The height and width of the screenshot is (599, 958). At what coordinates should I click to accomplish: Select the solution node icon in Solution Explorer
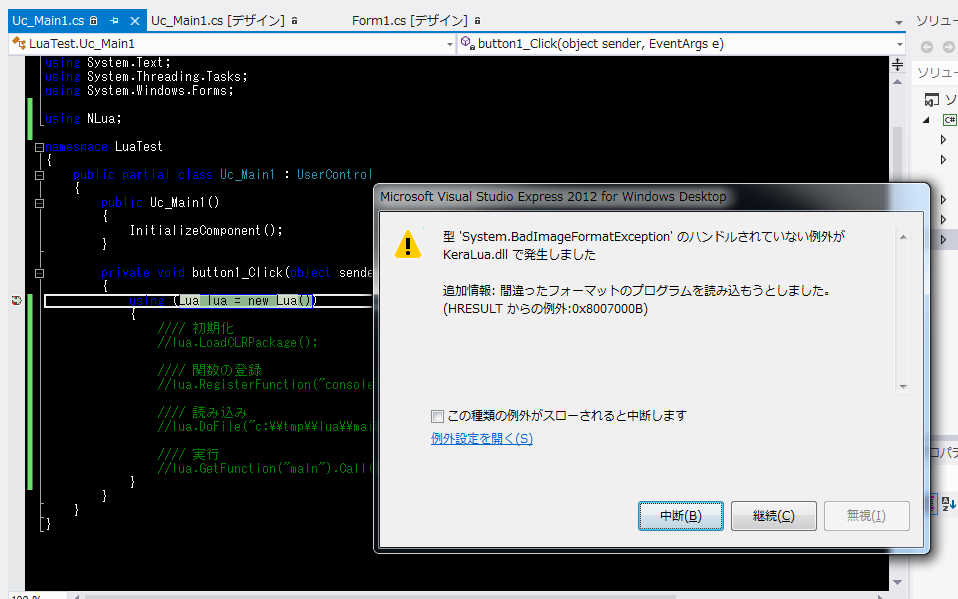click(x=932, y=100)
